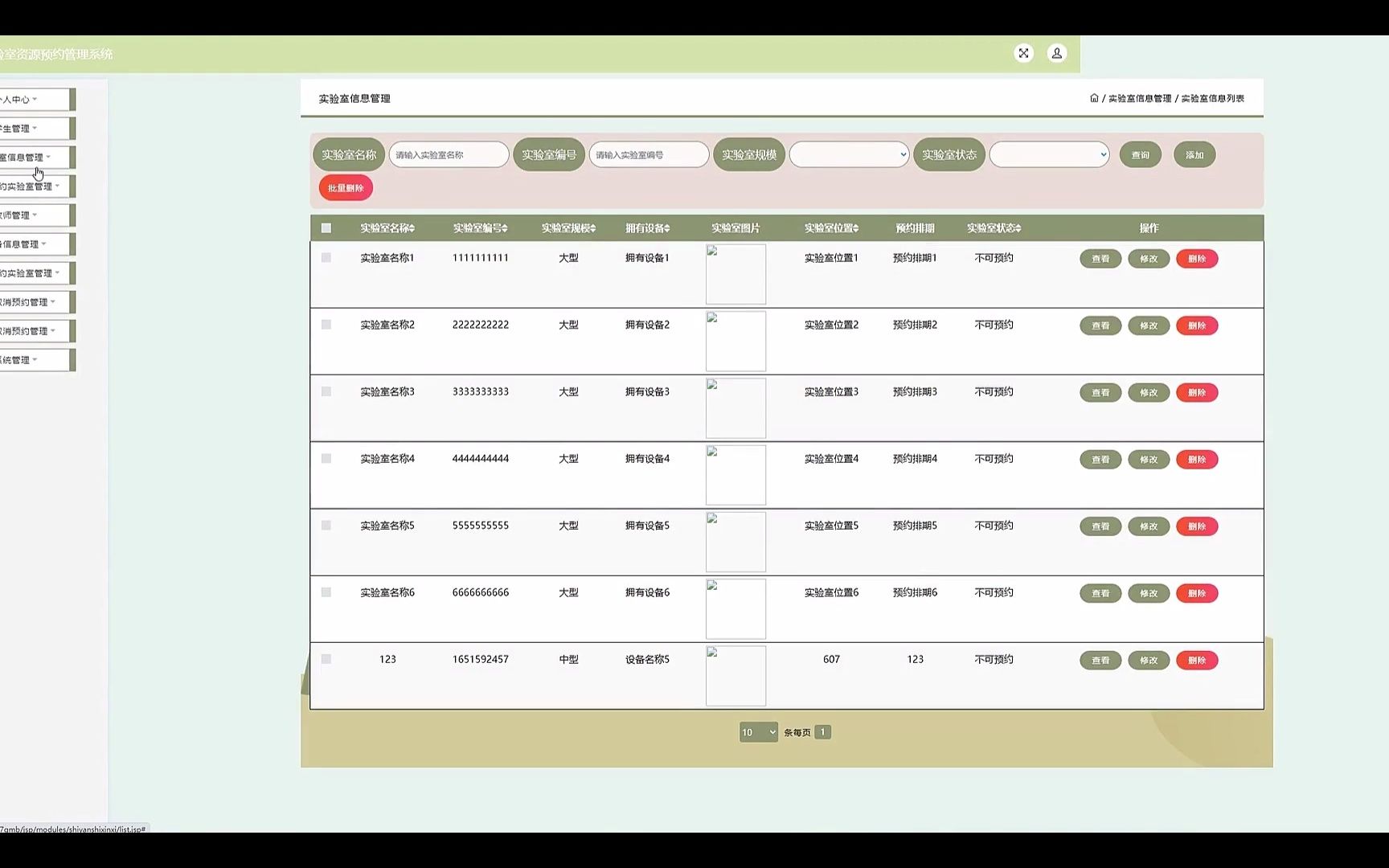Focus the 请输入实验室编号 input field
This screenshot has width=1389, height=868.
click(x=649, y=154)
